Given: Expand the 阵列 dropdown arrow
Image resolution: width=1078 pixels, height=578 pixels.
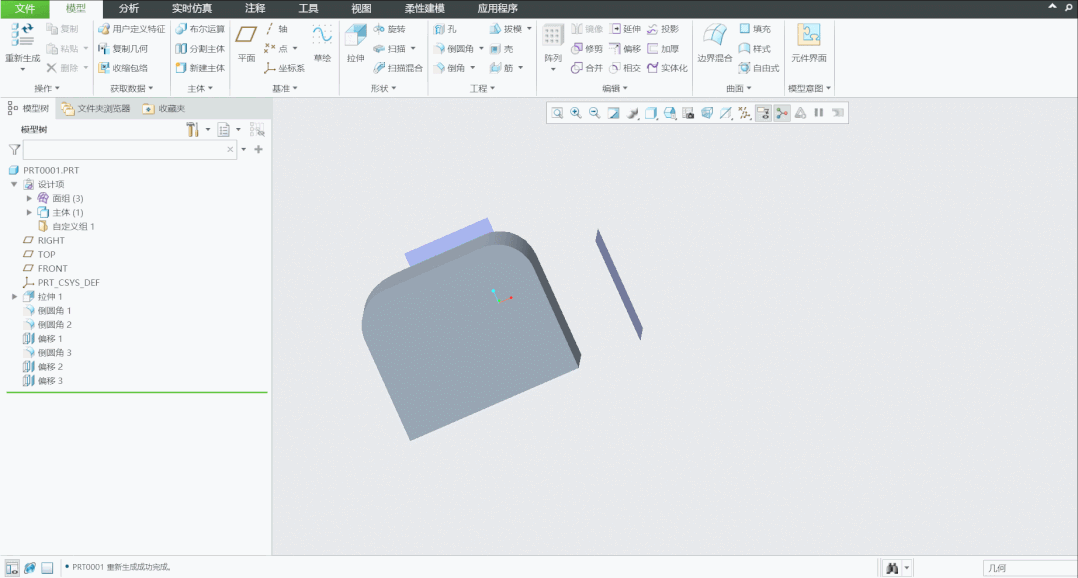Looking at the screenshot, I should point(553,69).
